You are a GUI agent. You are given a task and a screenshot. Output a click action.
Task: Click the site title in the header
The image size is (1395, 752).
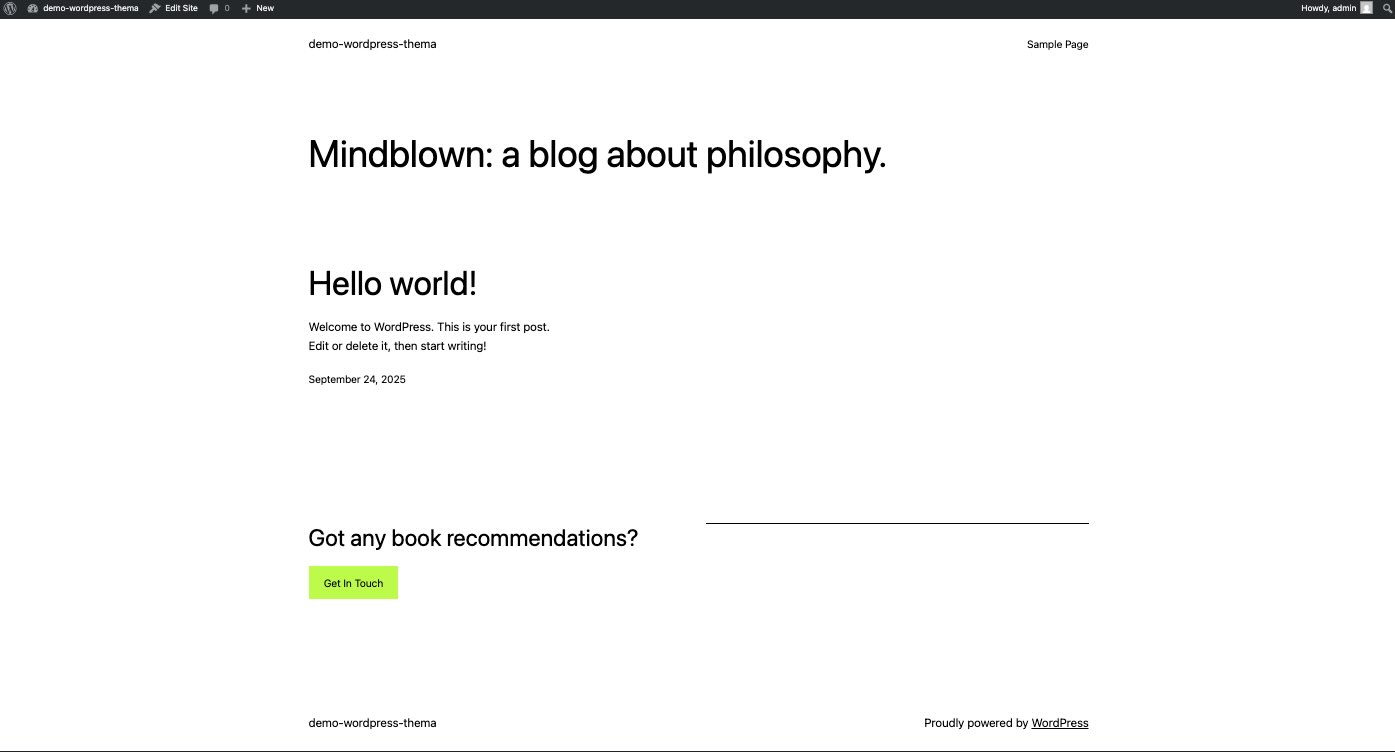point(372,44)
